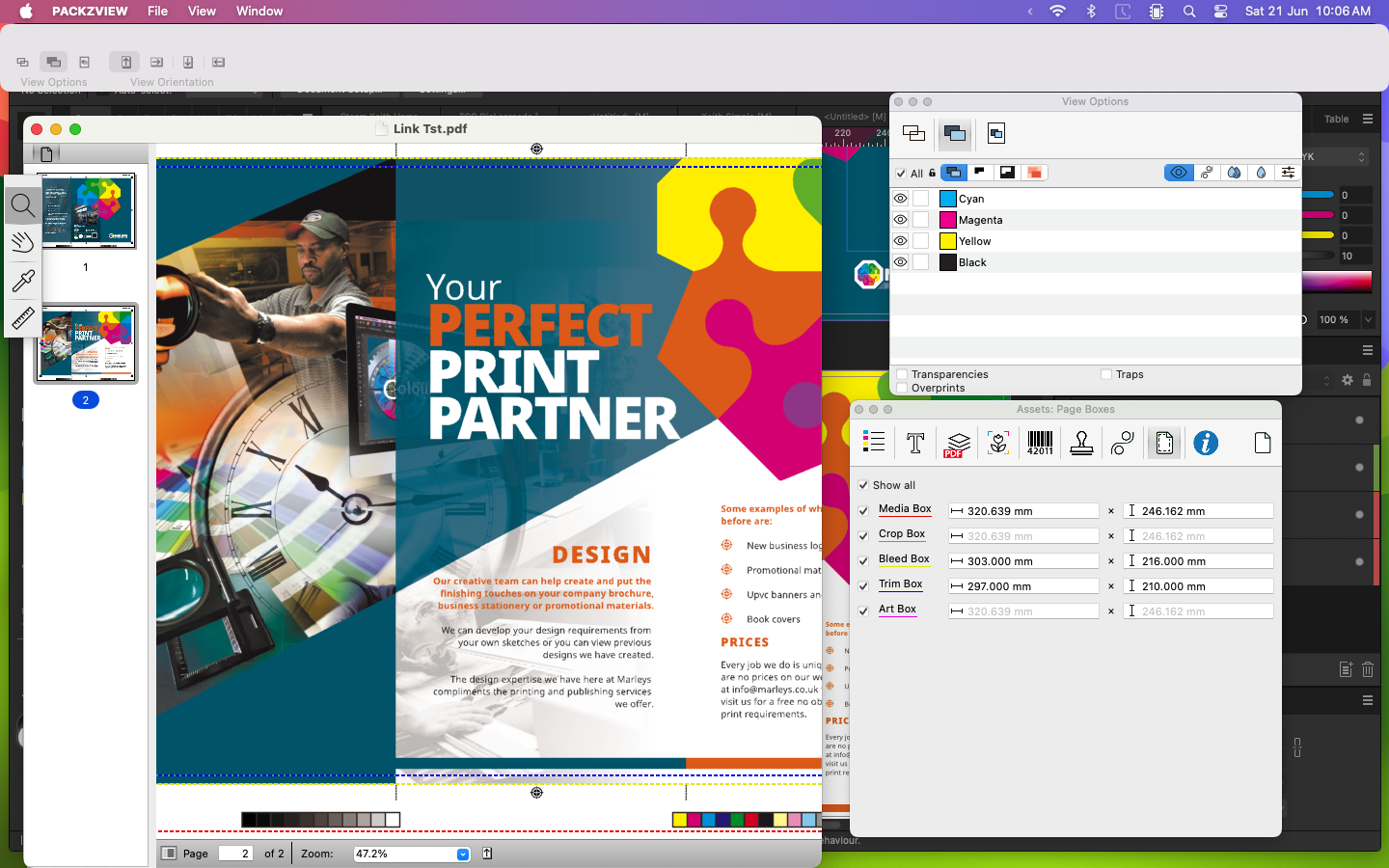
Task: Open the PDF layers asset icon
Action: [957, 443]
